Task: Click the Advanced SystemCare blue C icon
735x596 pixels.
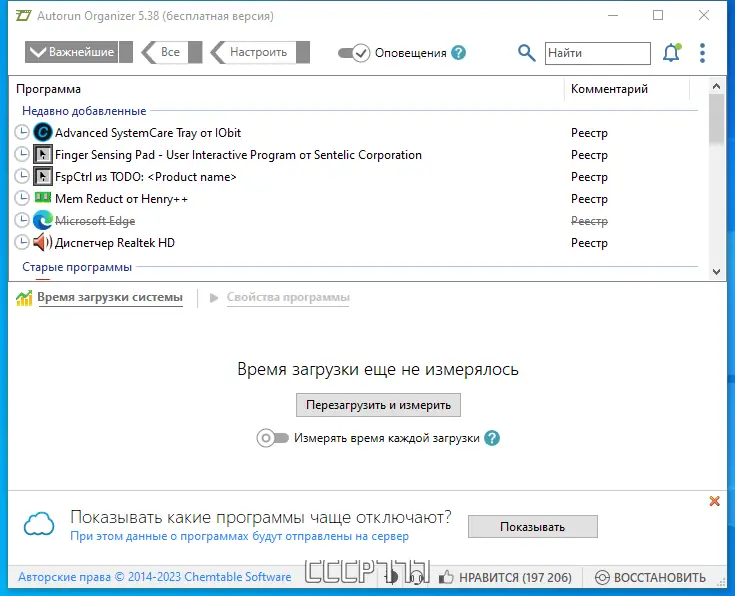Action: 43,133
